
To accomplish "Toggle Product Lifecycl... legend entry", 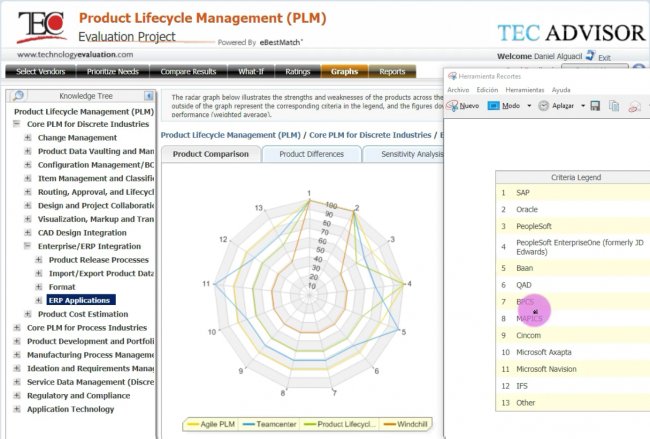I will tap(340, 424).
